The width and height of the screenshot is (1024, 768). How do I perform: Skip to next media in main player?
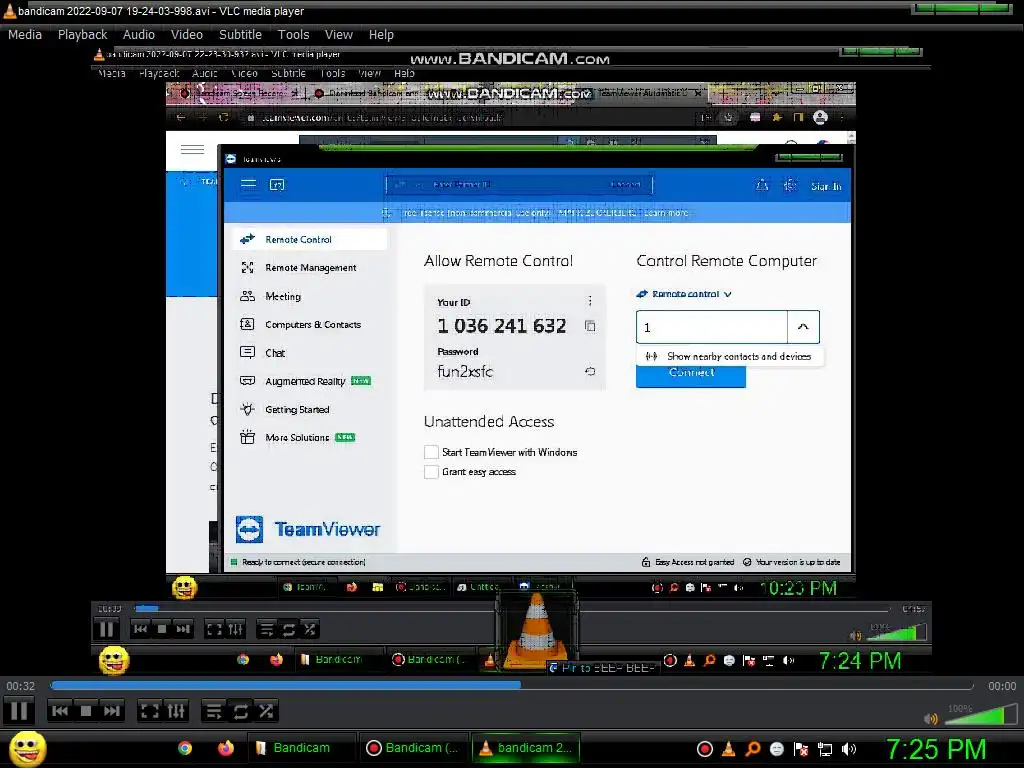[112, 711]
